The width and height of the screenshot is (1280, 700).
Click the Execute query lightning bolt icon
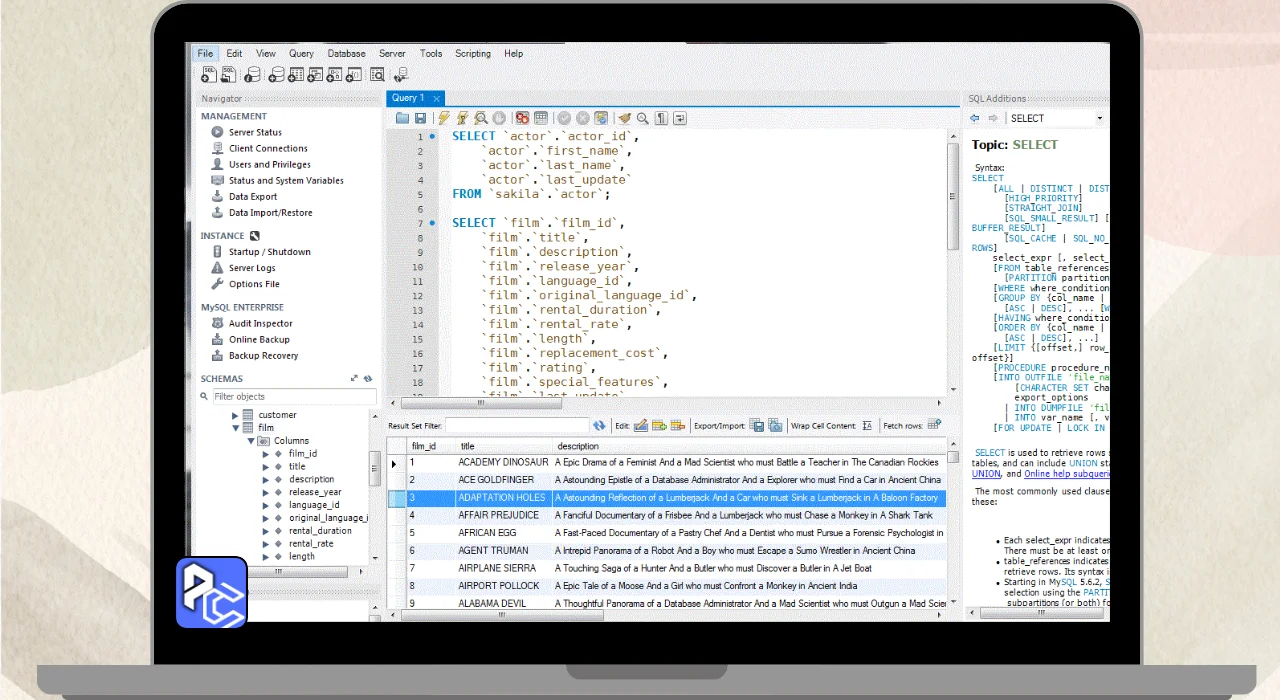(x=444, y=118)
